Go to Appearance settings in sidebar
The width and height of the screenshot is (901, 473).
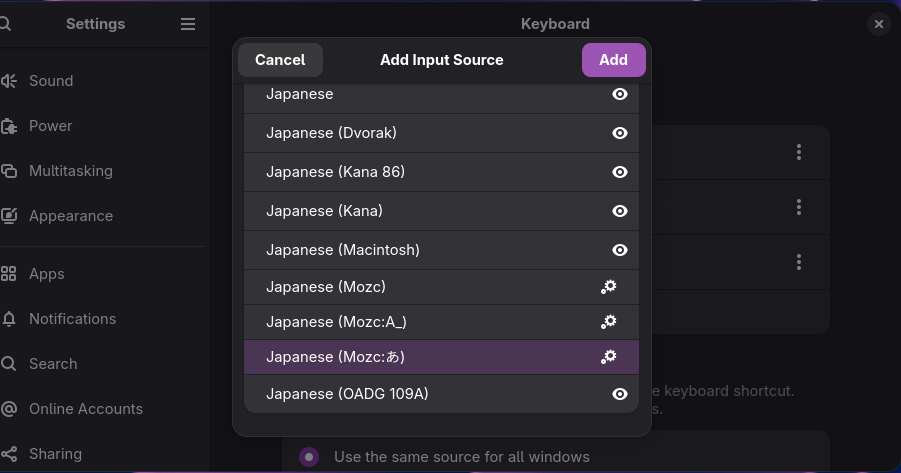pyautogui.click(x=70, y=216)
